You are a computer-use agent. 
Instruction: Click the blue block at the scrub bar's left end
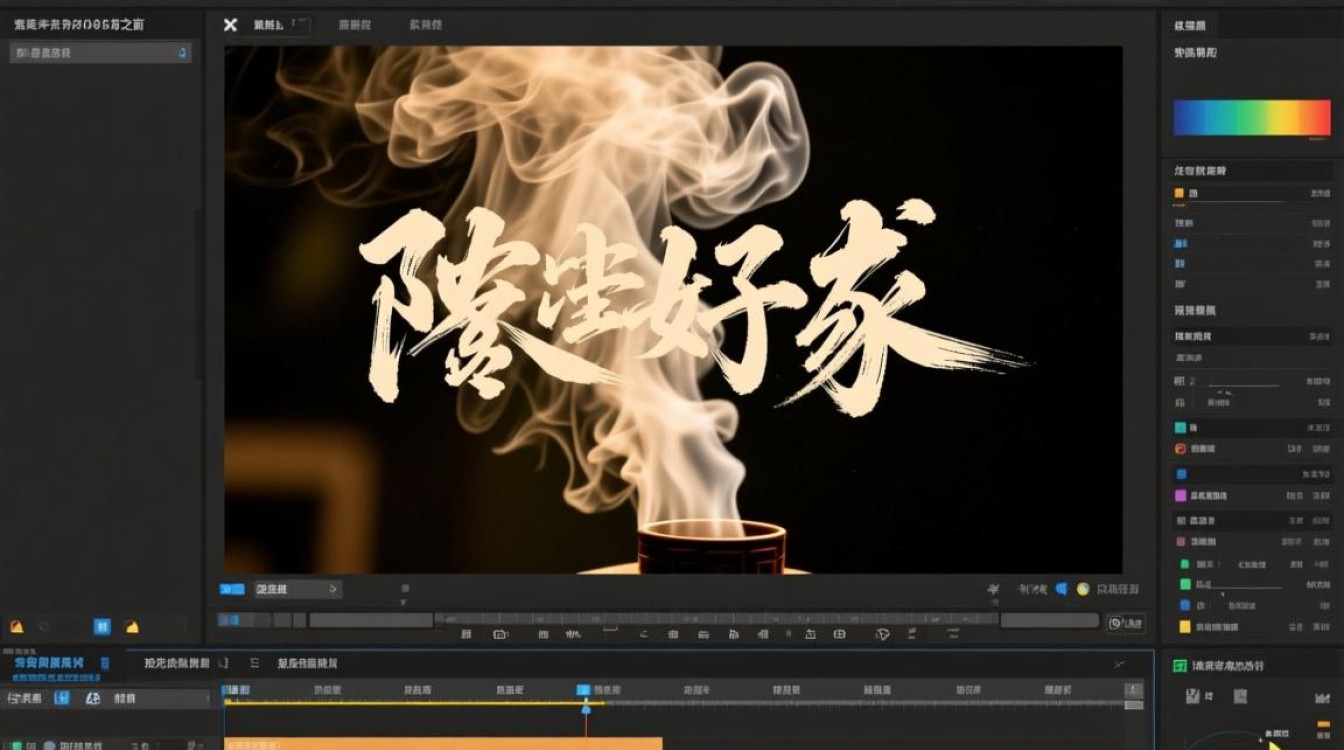pyautogui.click(x=230, y=621)
